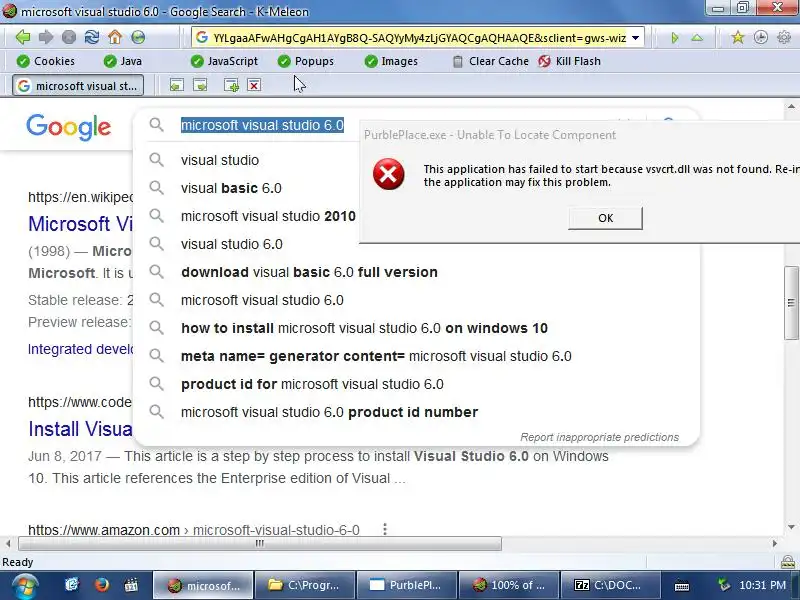
Task: Click the calendar quick launch icon
Action: point(131,585)
